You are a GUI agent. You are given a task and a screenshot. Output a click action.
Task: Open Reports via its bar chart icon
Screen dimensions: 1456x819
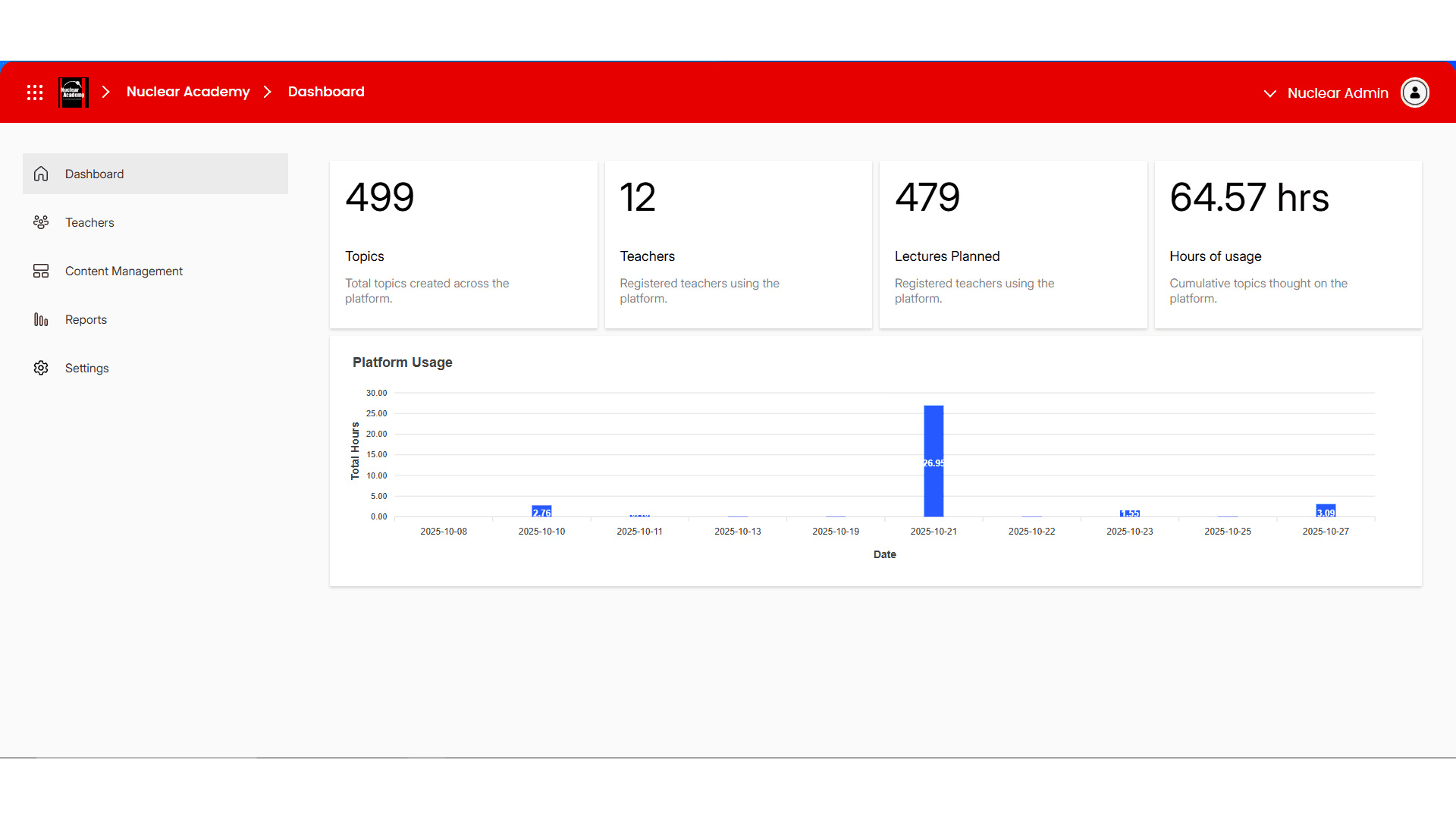(40, 319)
